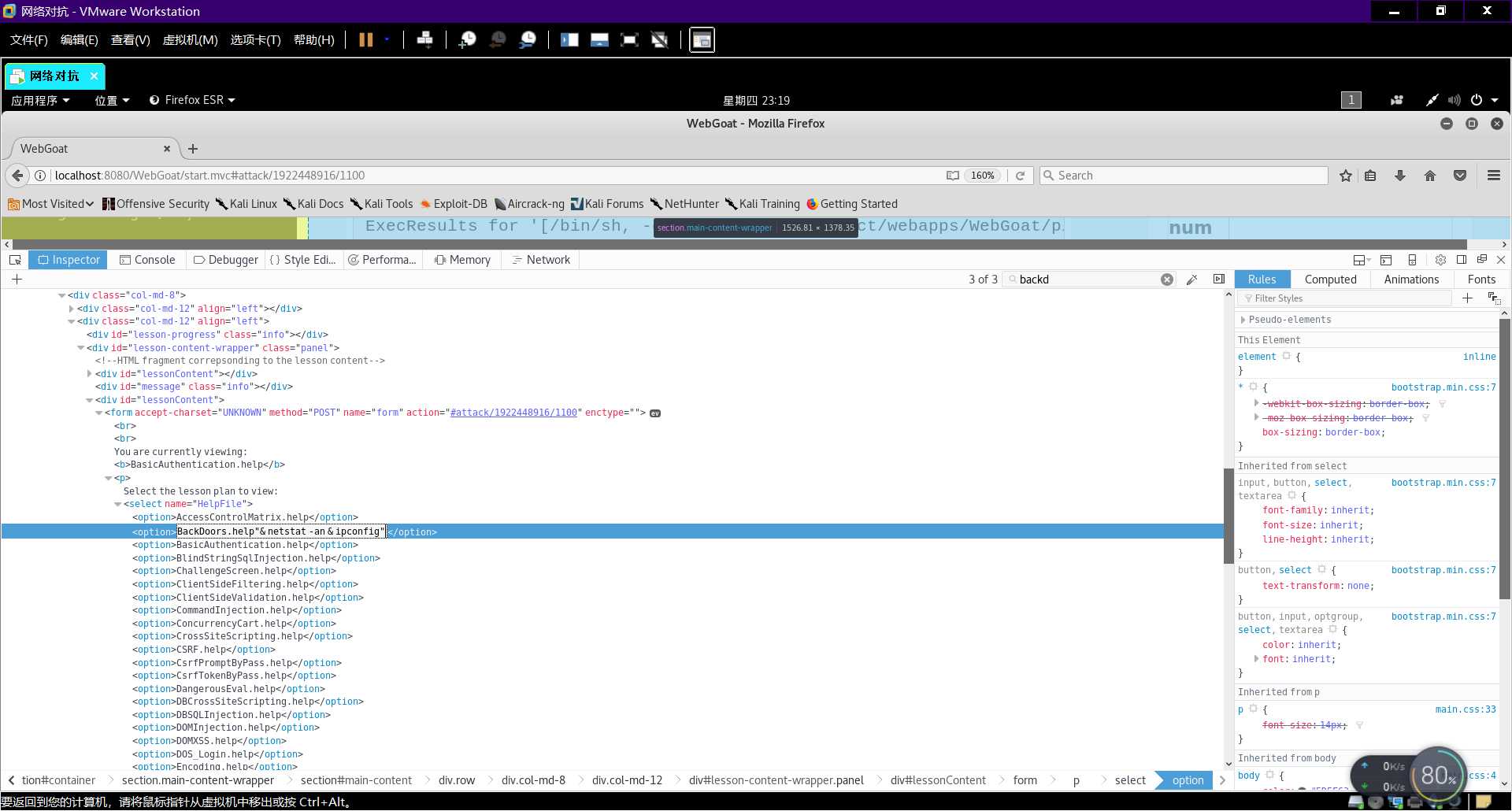1512x811 pixels.
Task: Open Most Visited bookmarks dropdown
Action: (x=51, y=204)
